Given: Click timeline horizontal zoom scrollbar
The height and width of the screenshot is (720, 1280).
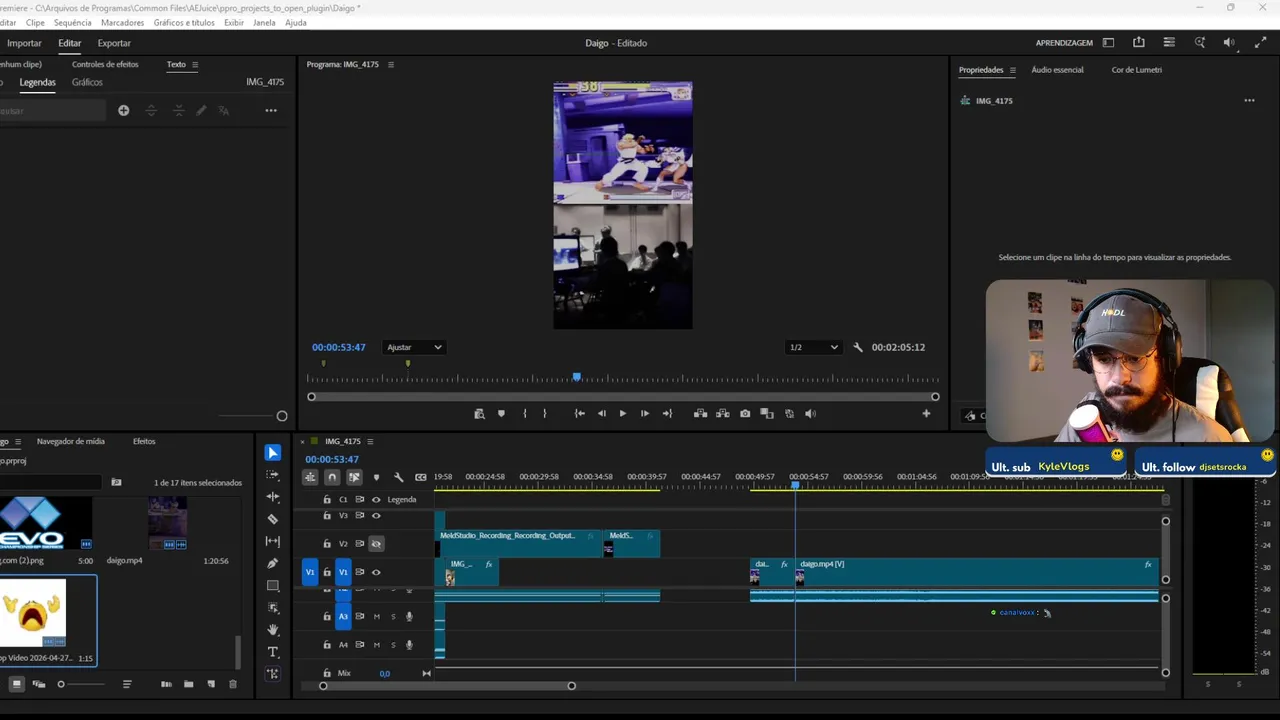Looking at the screenshot, I should [447, 686].
